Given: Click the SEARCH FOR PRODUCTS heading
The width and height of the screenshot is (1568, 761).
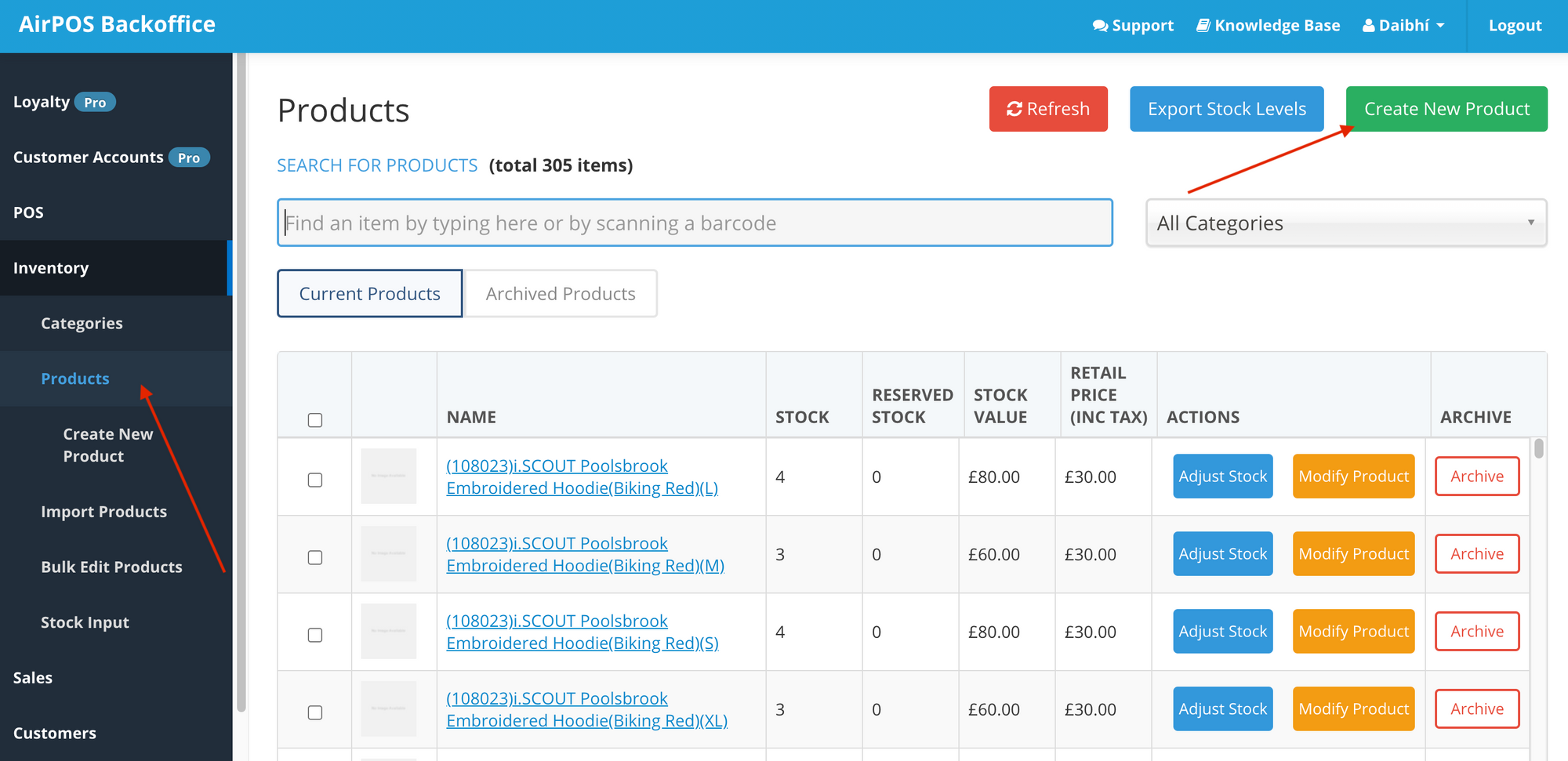Looking at the screenshot, I should point(377,165).
